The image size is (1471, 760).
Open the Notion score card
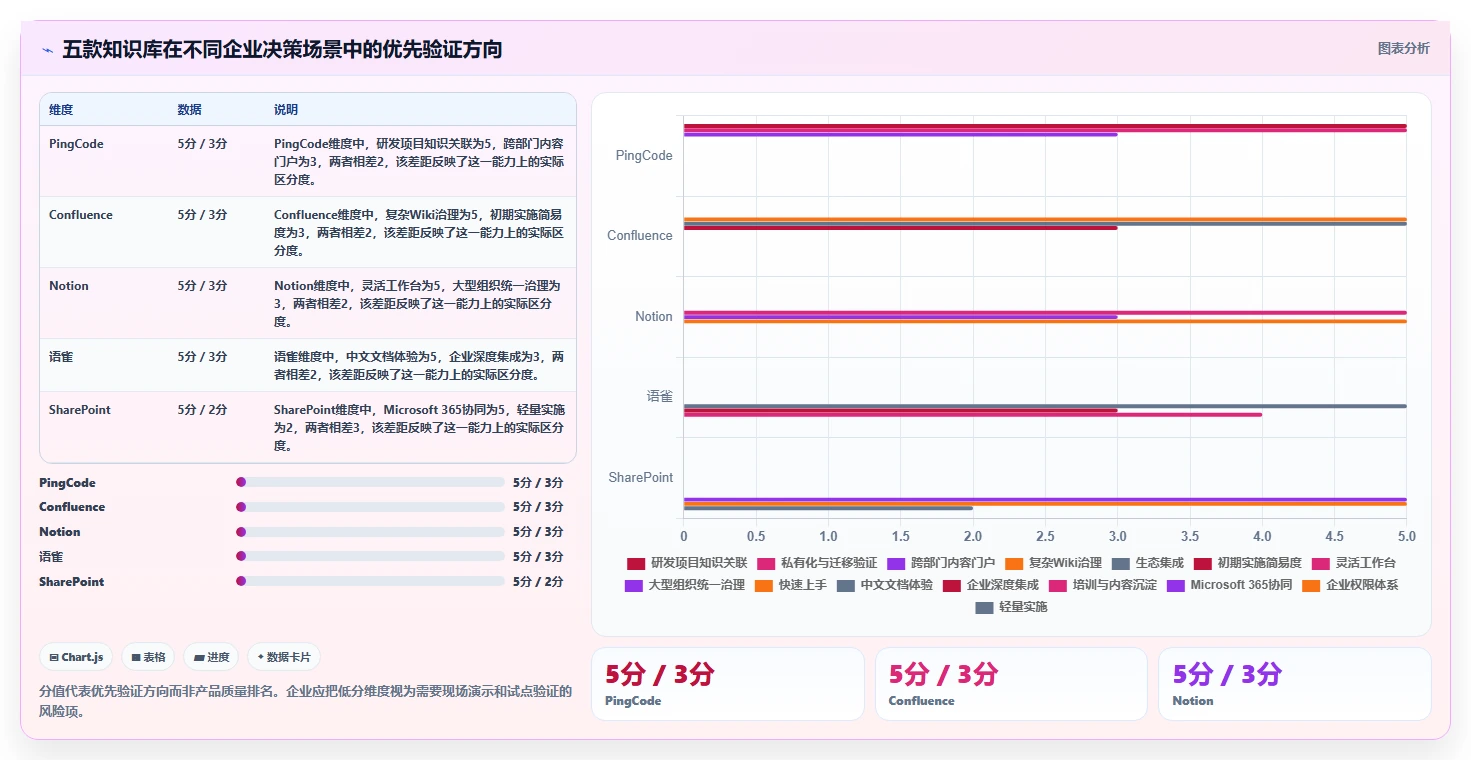click(x=1294, y=683)
